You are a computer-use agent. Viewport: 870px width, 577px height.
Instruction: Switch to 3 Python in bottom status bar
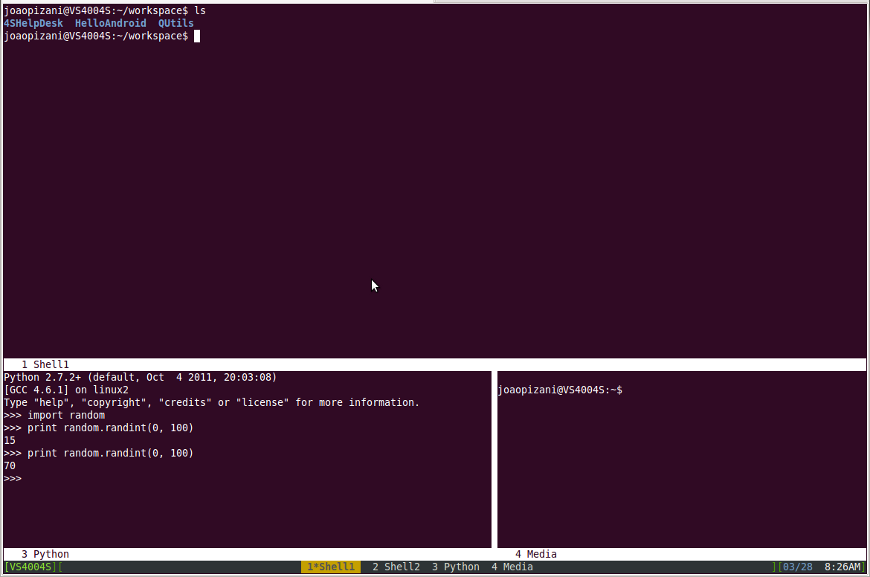click(456, 566)
